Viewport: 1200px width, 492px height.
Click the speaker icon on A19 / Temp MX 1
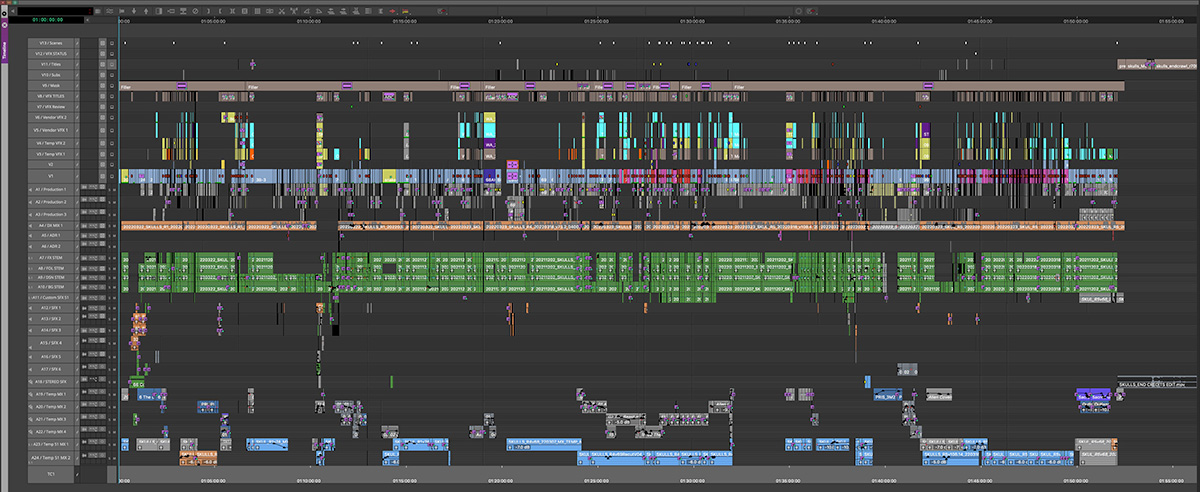(x=30, y=396)
